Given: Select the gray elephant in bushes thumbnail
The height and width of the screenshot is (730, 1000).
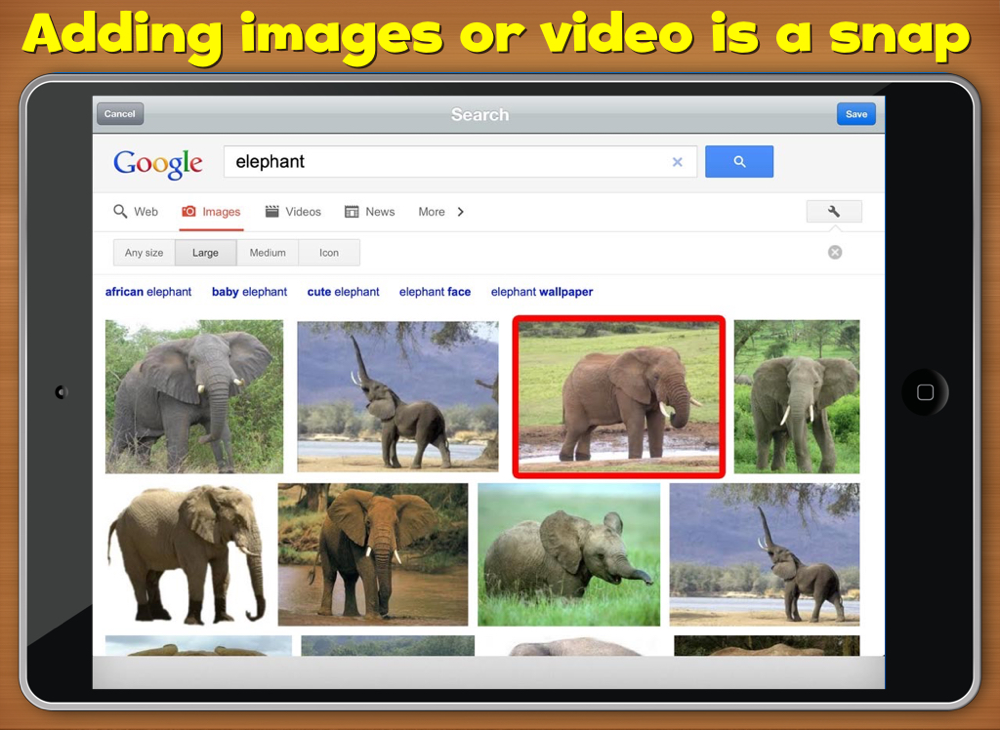Looking at the screenshot, I should 195,397.
